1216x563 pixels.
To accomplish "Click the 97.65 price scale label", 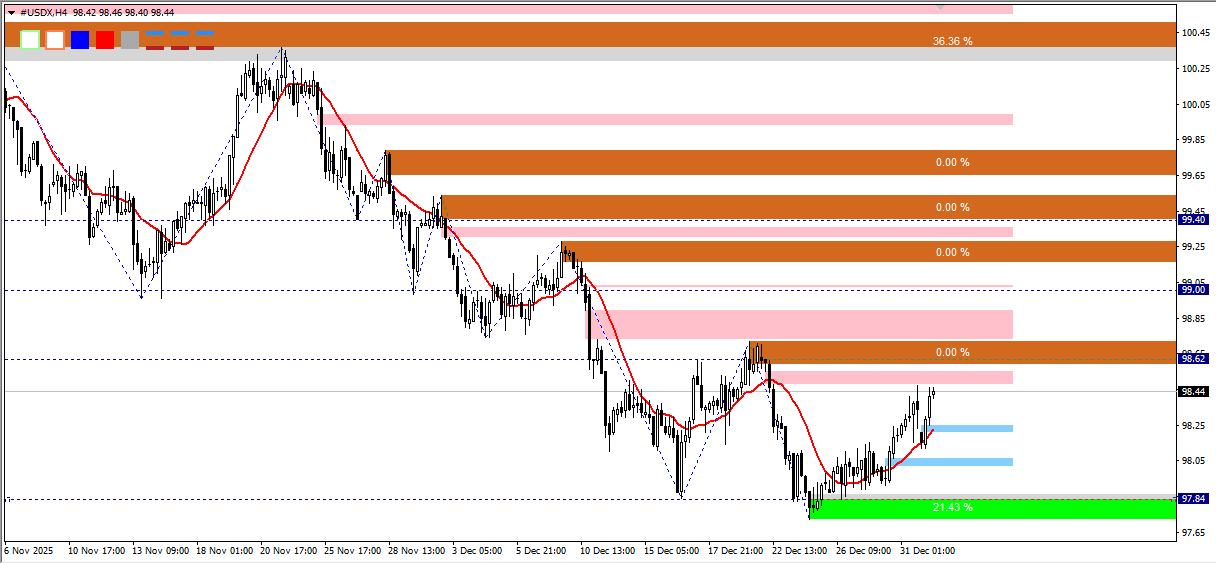I will (1194, 532).
